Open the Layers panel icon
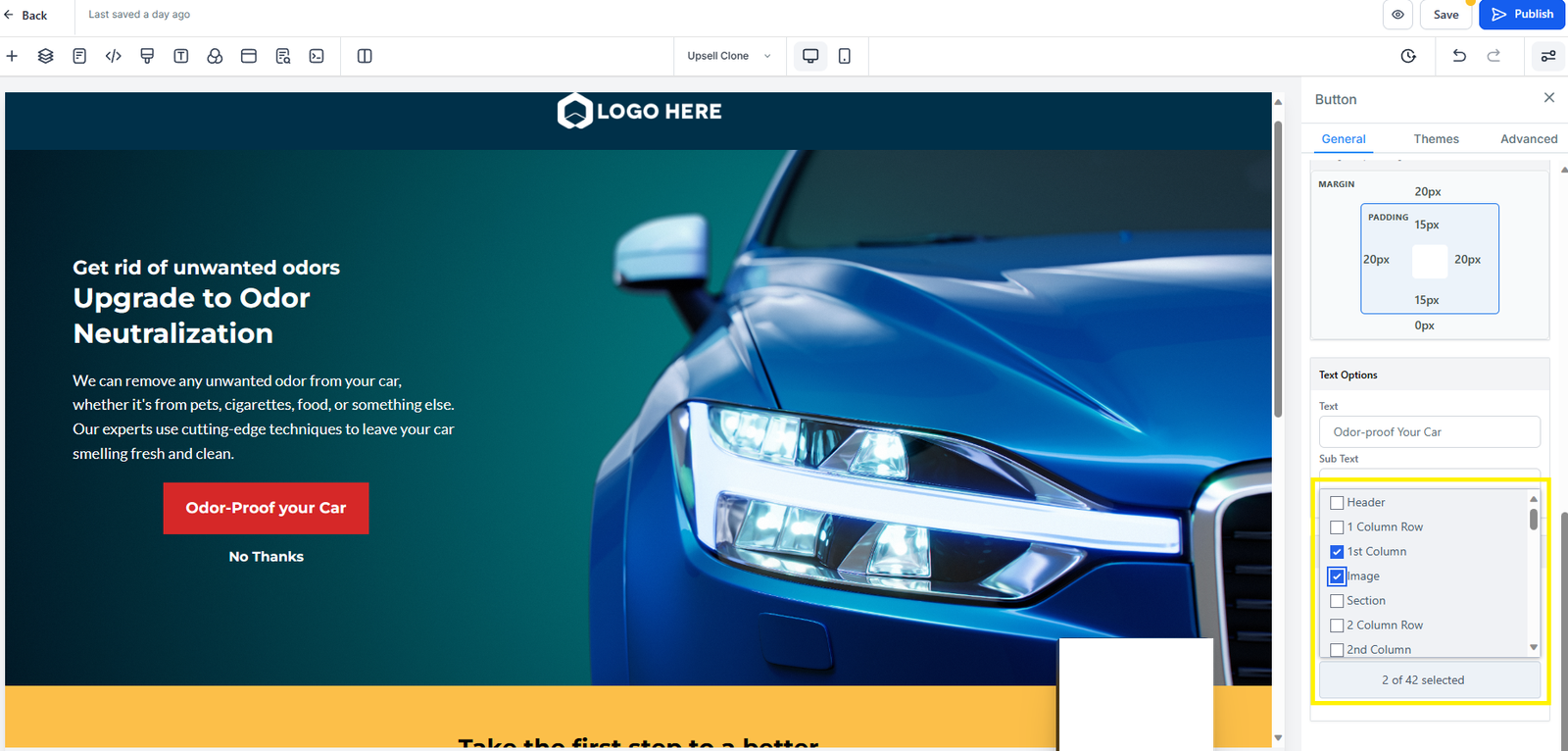Image resolution: width=1568 pixels, height=751 pixels. point(45,56)
